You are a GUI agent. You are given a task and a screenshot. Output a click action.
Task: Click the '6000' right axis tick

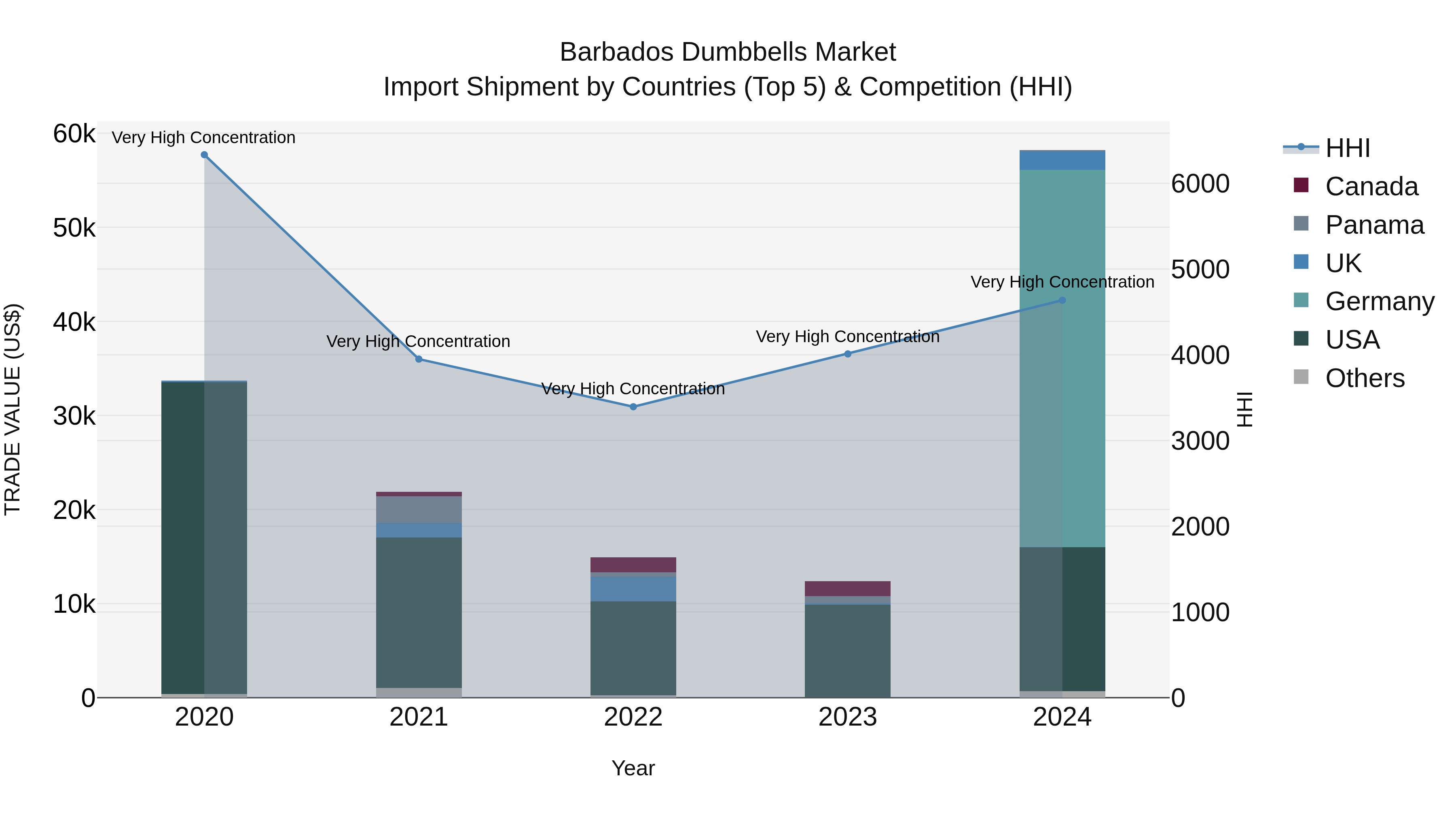click(x=1200, y=184)
